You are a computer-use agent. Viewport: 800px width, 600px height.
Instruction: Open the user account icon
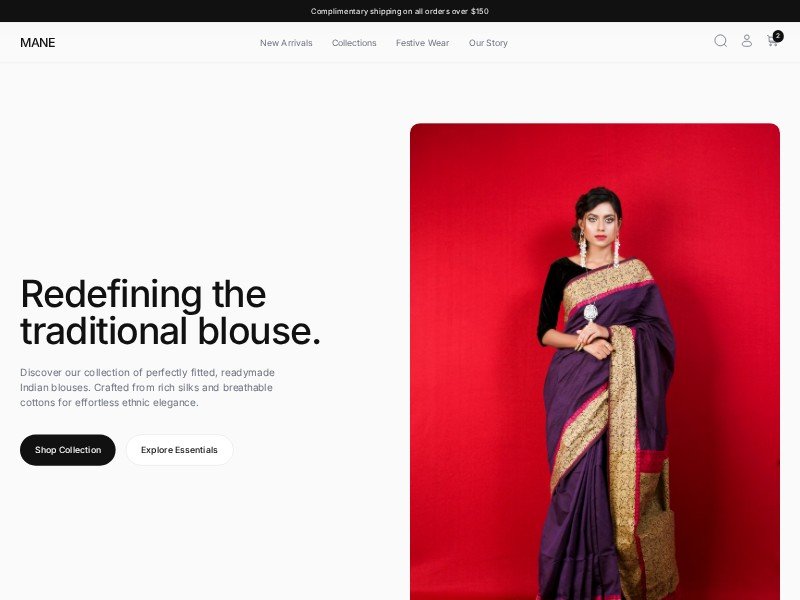point(746,41)
